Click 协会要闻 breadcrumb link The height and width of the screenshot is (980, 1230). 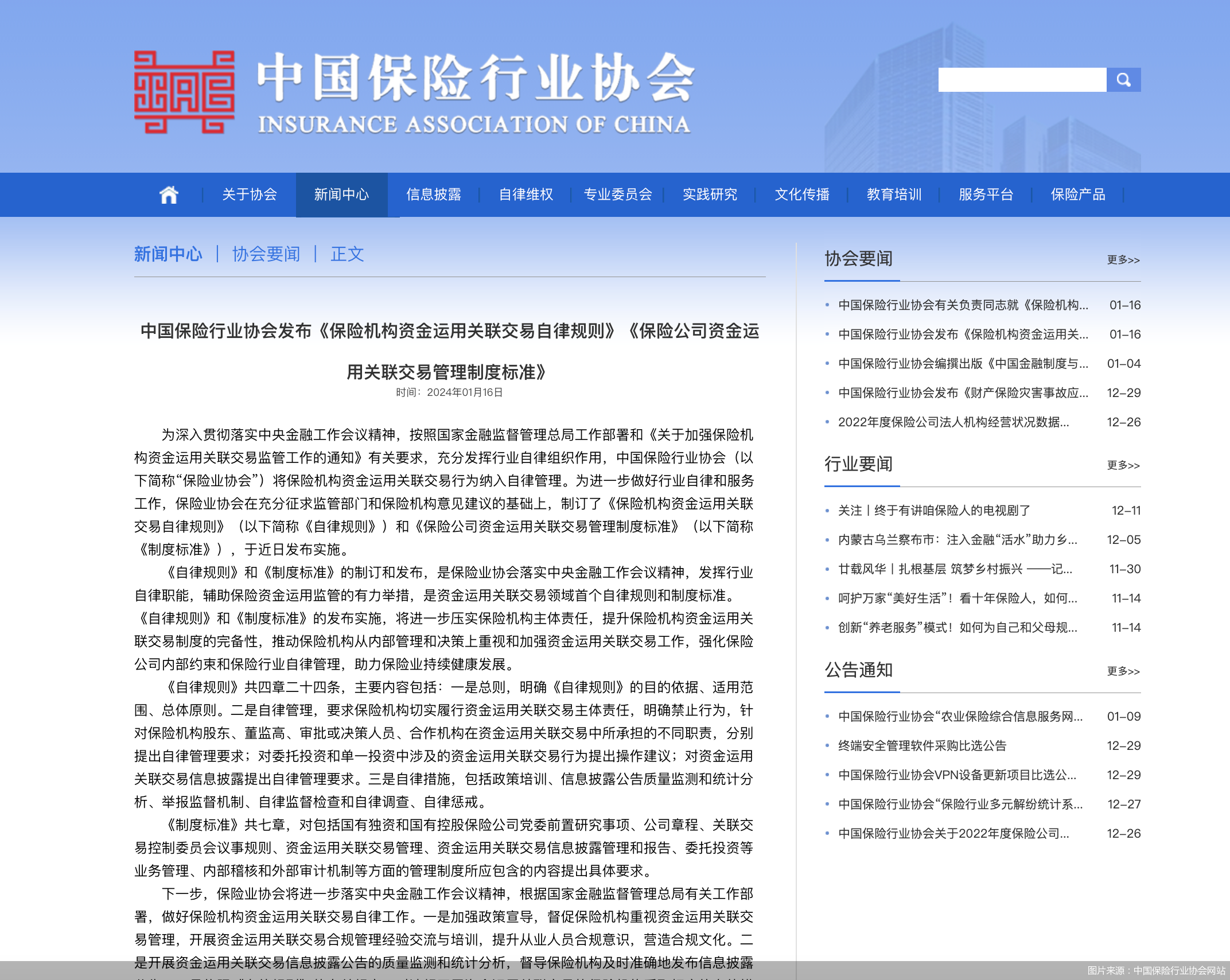(266, 254)
